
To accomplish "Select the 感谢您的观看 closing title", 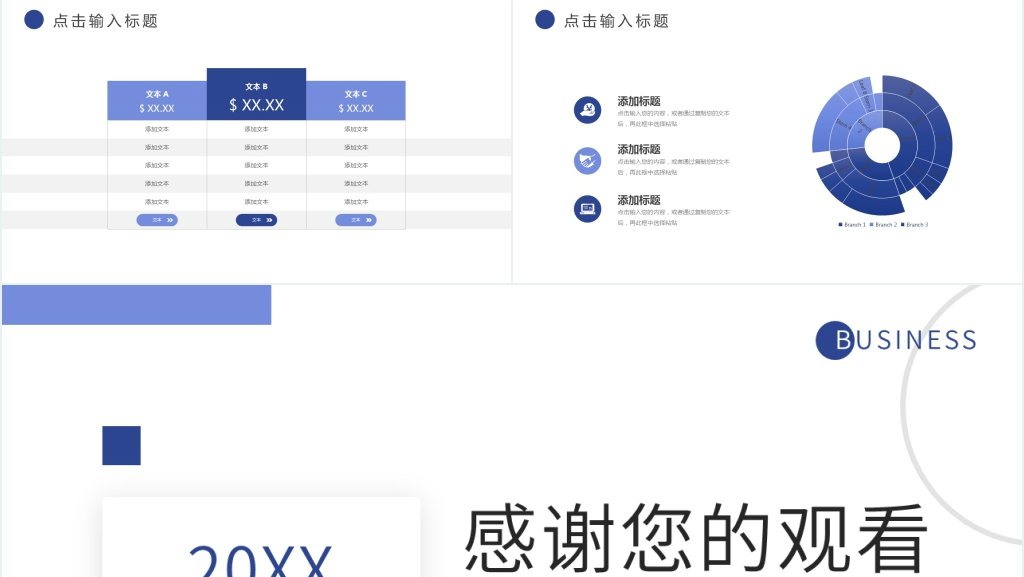I will pos(696,539).
